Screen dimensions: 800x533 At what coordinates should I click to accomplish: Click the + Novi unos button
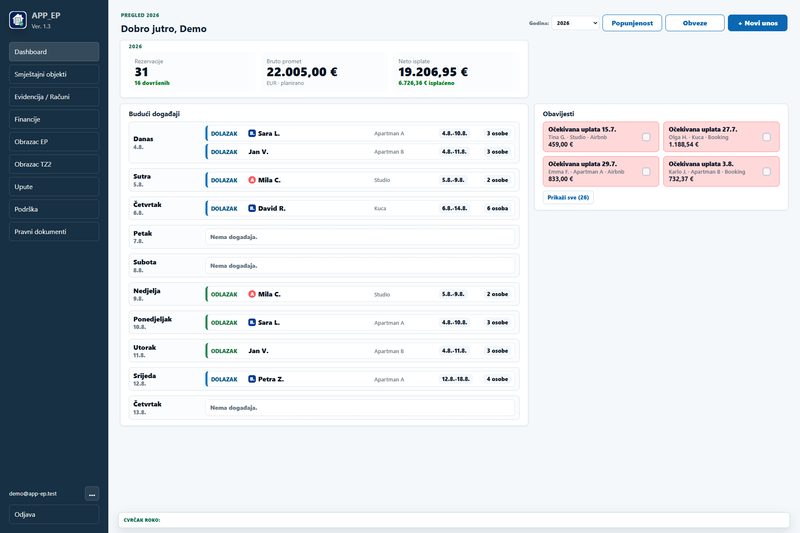pos(757,23)
